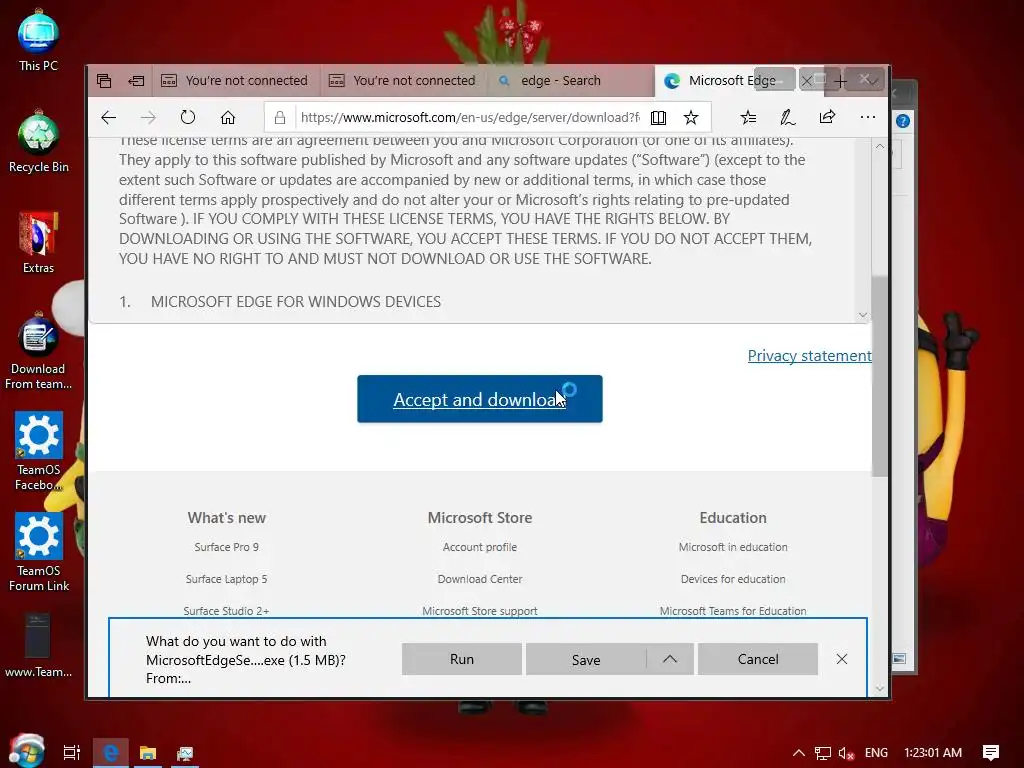The width and height of the screenshot is (1024, 768).
Task: Click the set tabs aside icon
Action: tap(136, 80)
